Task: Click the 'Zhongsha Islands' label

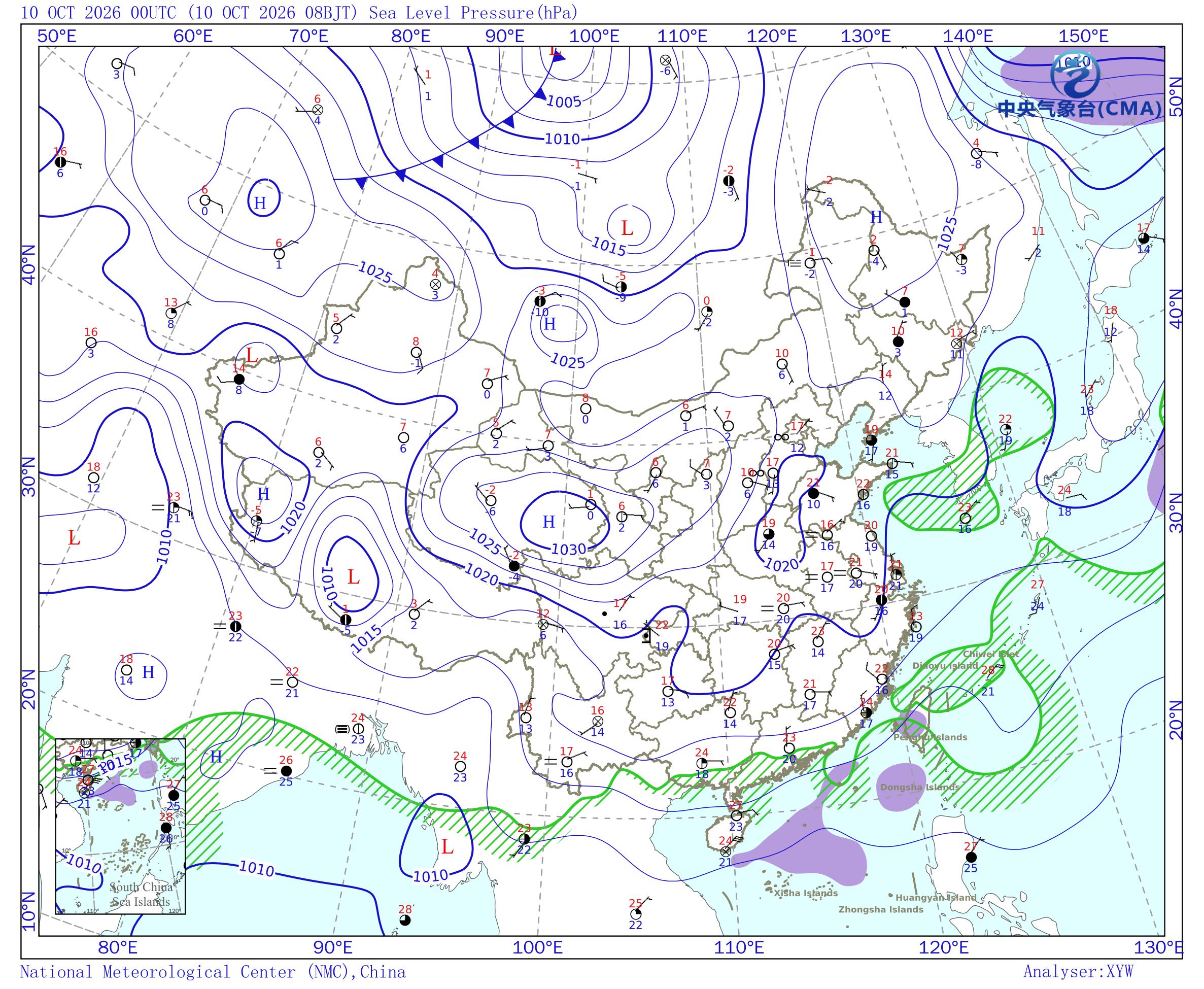Action: (880, 910)
